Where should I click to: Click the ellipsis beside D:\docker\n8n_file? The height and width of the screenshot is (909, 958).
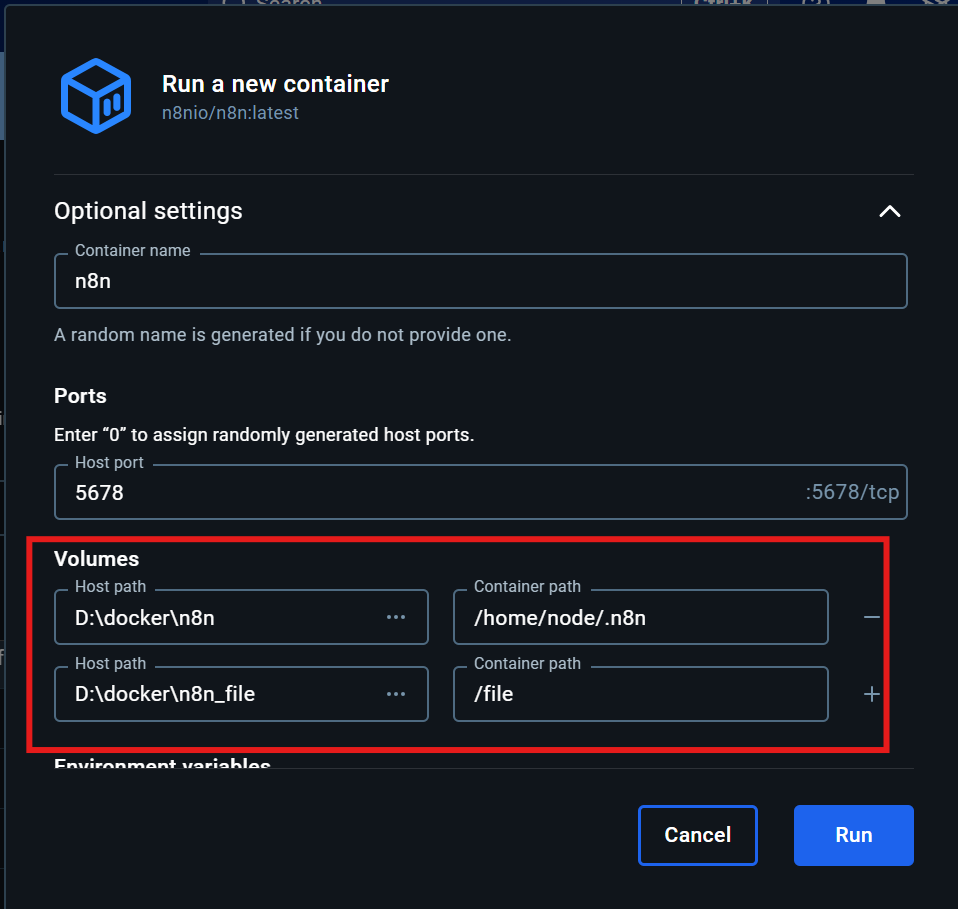click(x=398, y=694)
